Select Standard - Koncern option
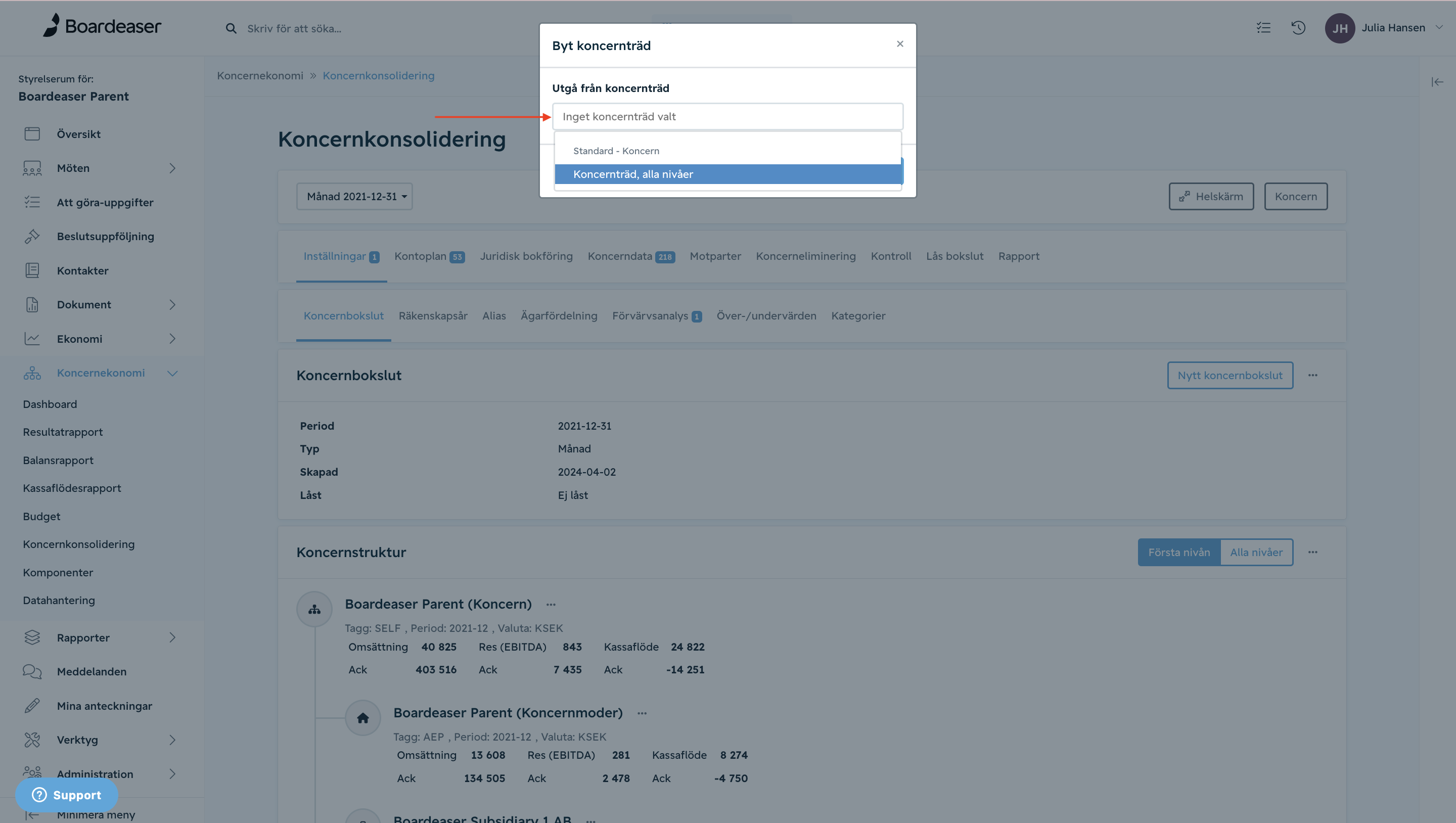 click(728, 151)
